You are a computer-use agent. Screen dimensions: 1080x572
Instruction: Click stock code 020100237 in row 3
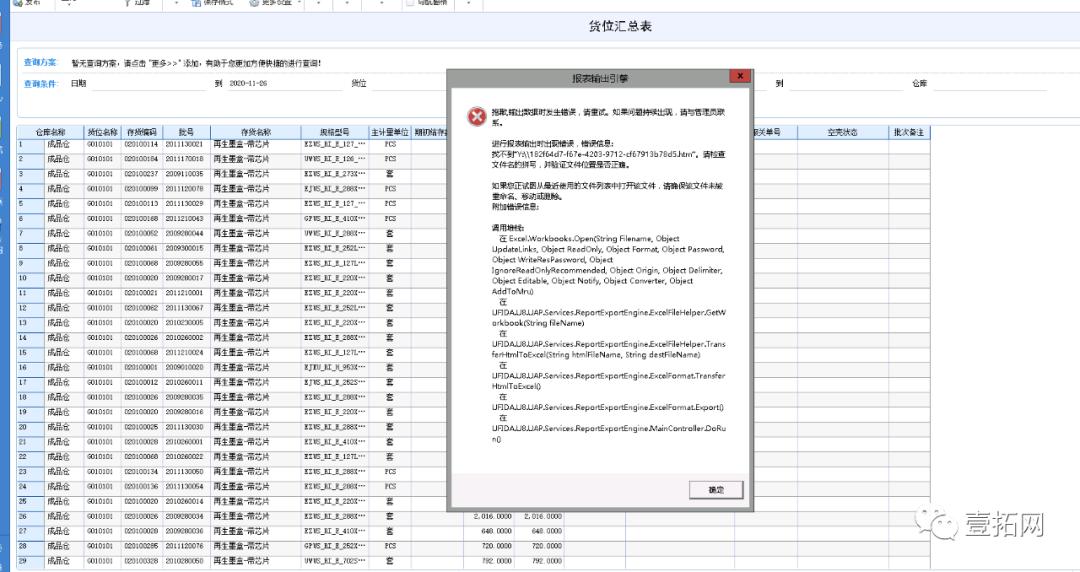coord(141,174)
